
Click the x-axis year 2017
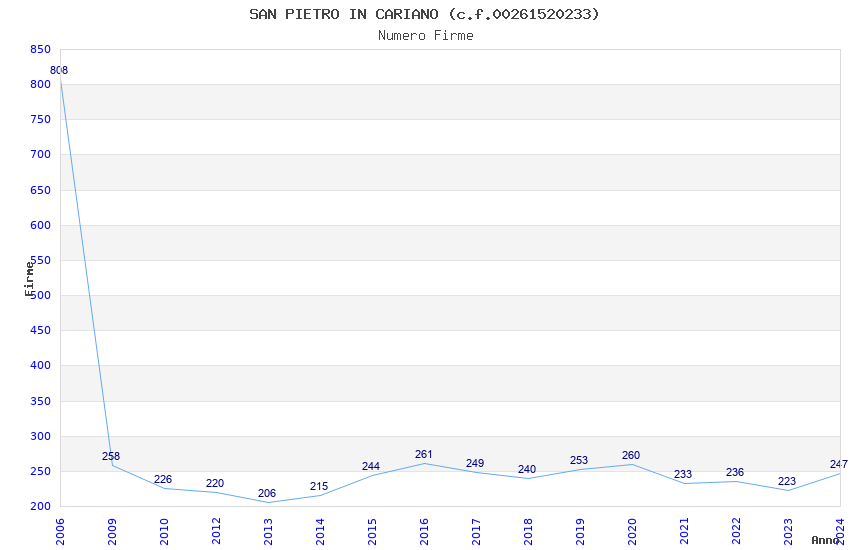tap(476, 532)
